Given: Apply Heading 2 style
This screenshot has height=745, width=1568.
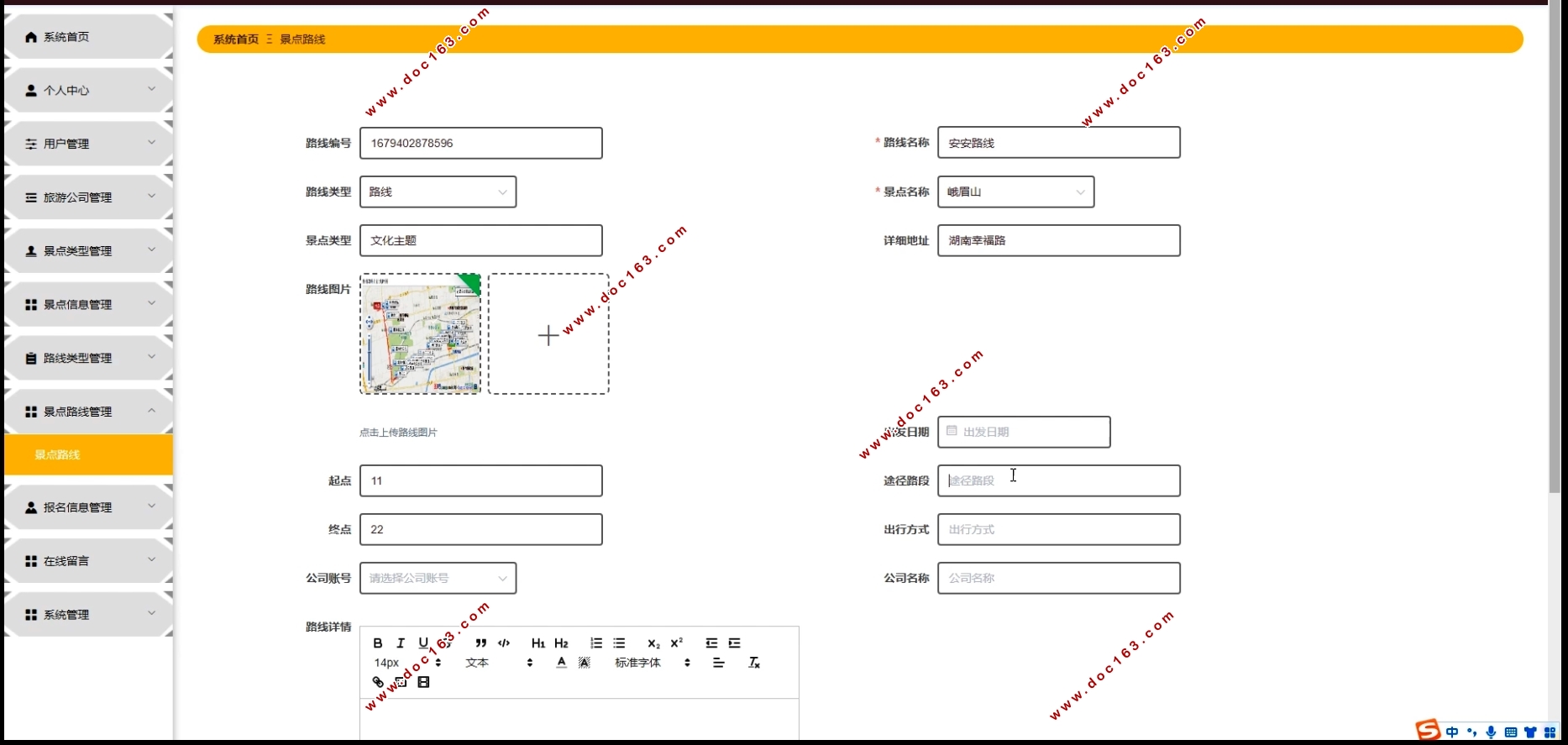Looking at the screenshot, I should tap(561, 643).
